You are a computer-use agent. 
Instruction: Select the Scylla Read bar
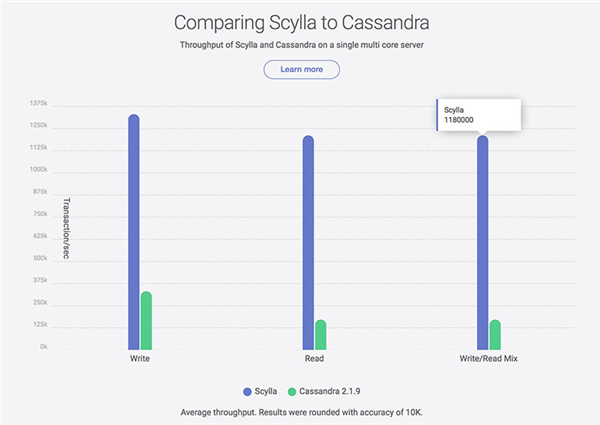click(308, 242)
